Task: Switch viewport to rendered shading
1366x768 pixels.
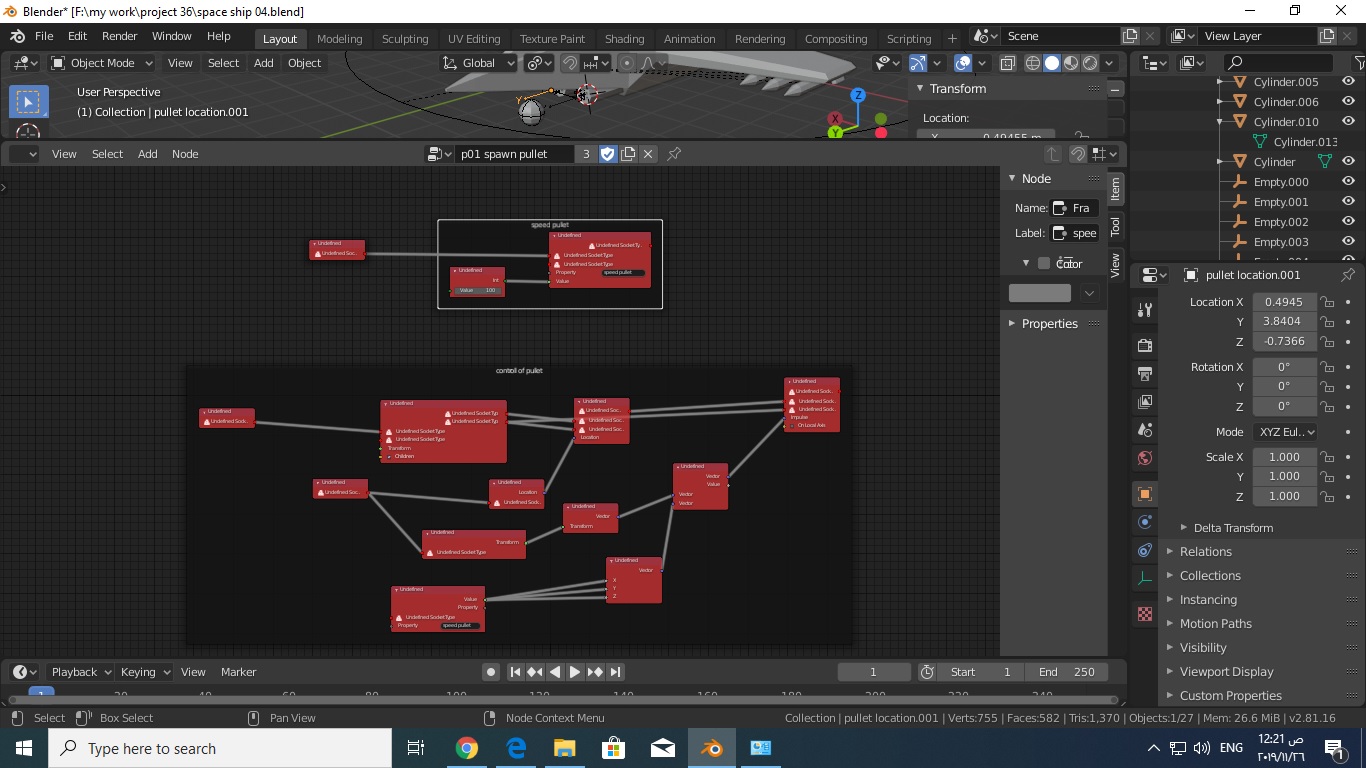Action: tap(1090, 63)
